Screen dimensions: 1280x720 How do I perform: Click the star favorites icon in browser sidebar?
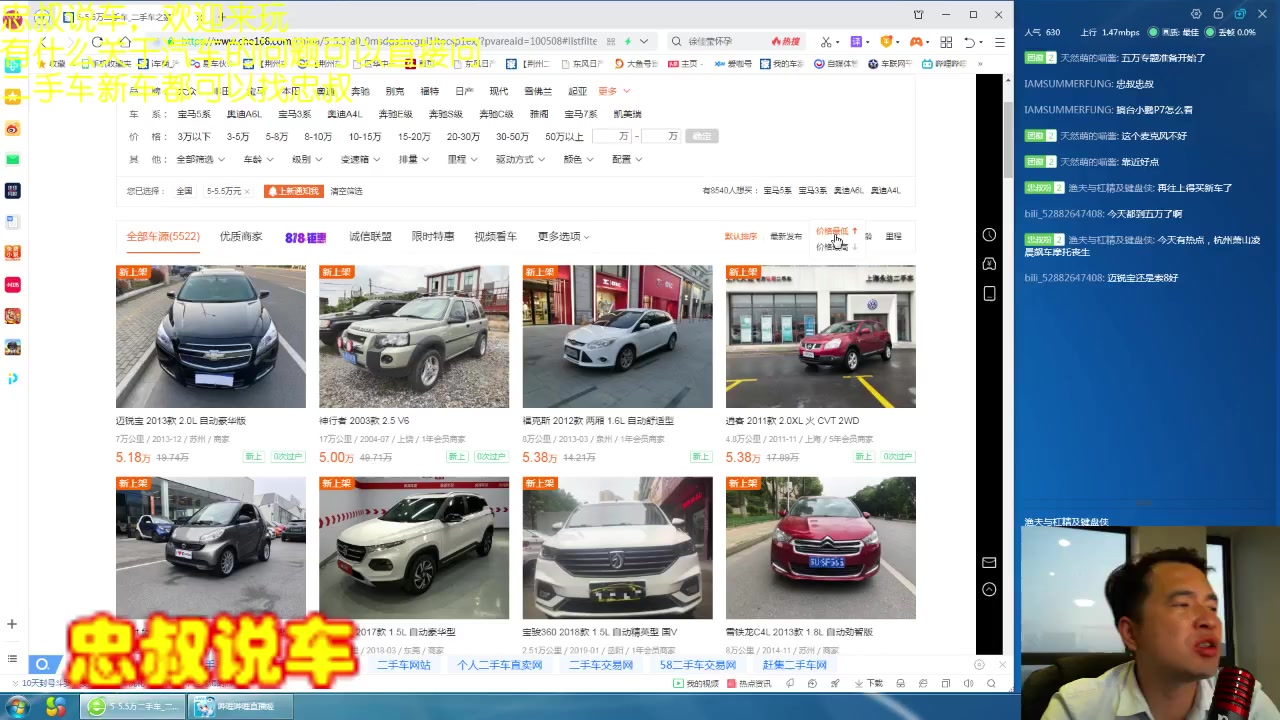[x=12, y=97]
